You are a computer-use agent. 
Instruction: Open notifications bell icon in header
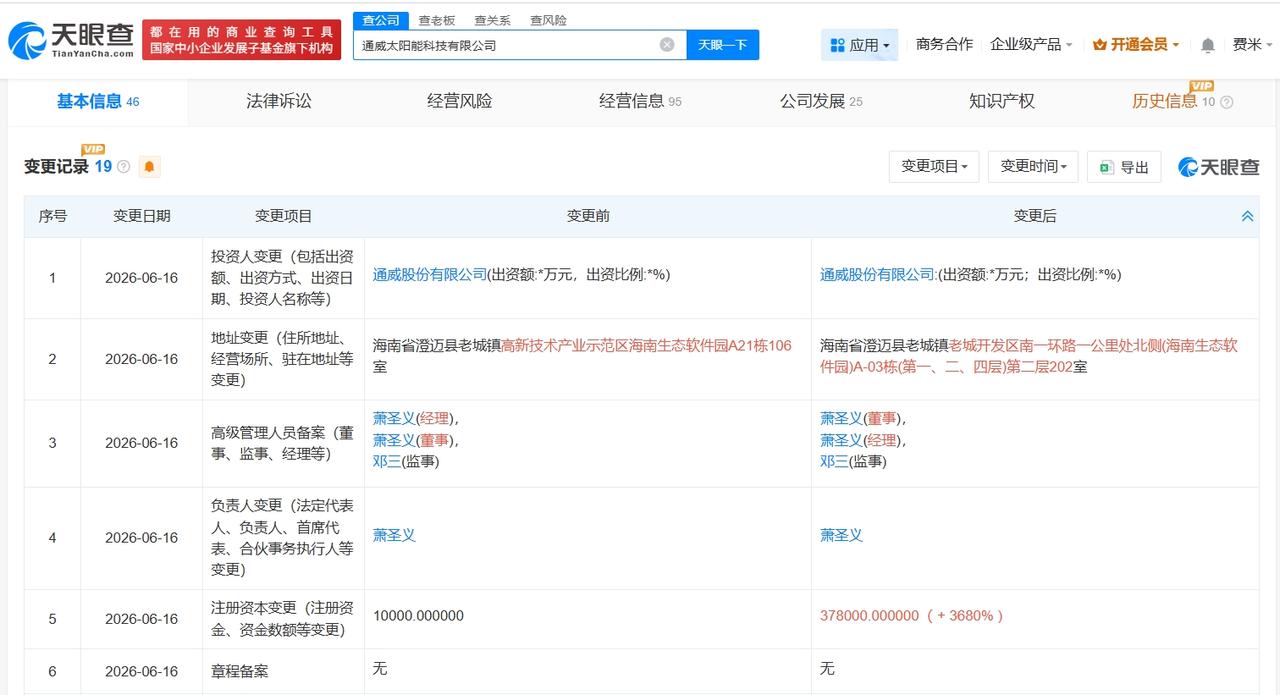tap(1208, 45)
